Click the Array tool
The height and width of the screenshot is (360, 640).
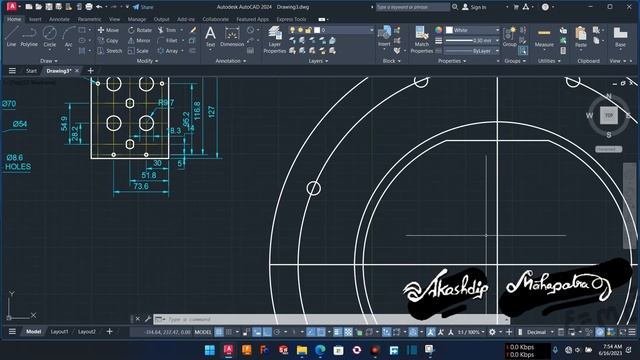click(168, 51)
